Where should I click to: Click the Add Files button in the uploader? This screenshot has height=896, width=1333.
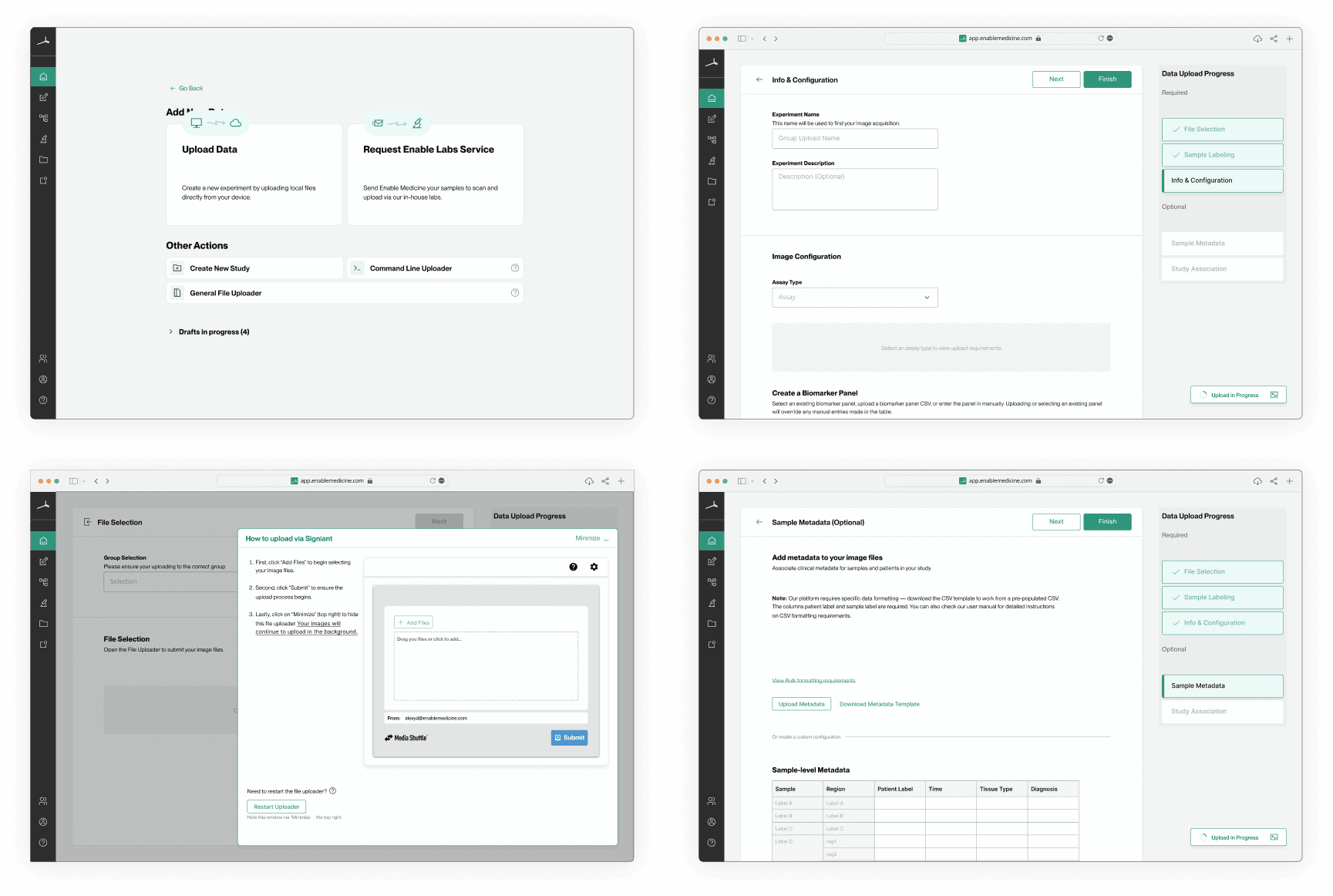click(x=414, y=622)
